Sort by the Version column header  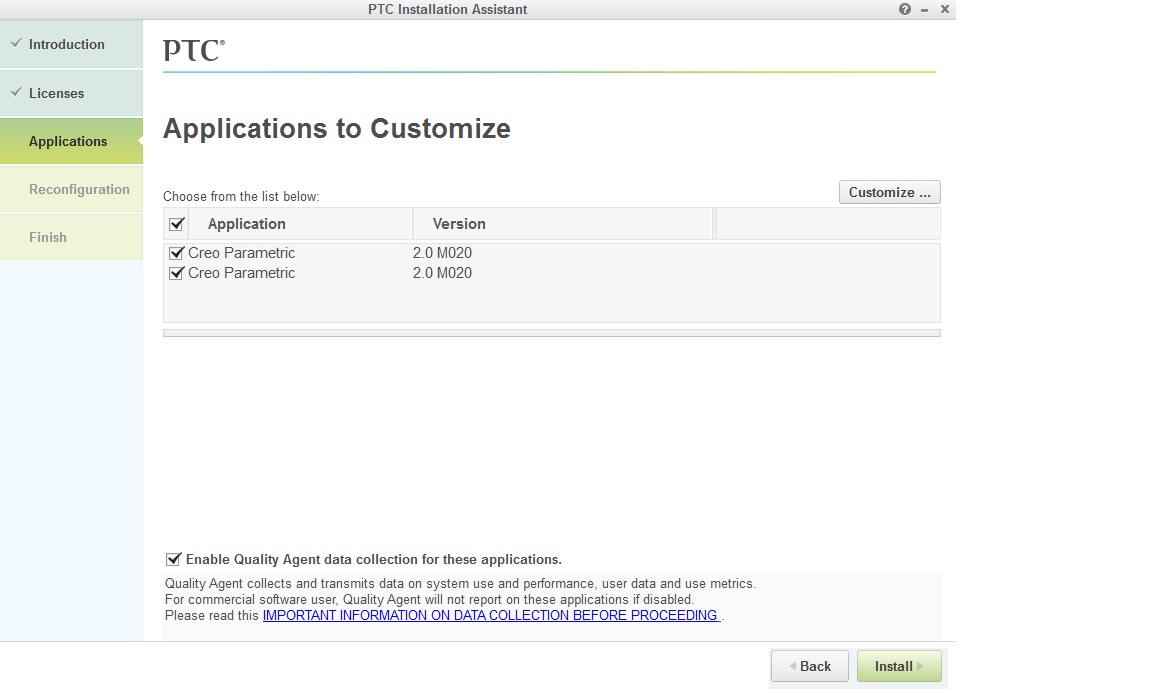(x=563, y=224)
